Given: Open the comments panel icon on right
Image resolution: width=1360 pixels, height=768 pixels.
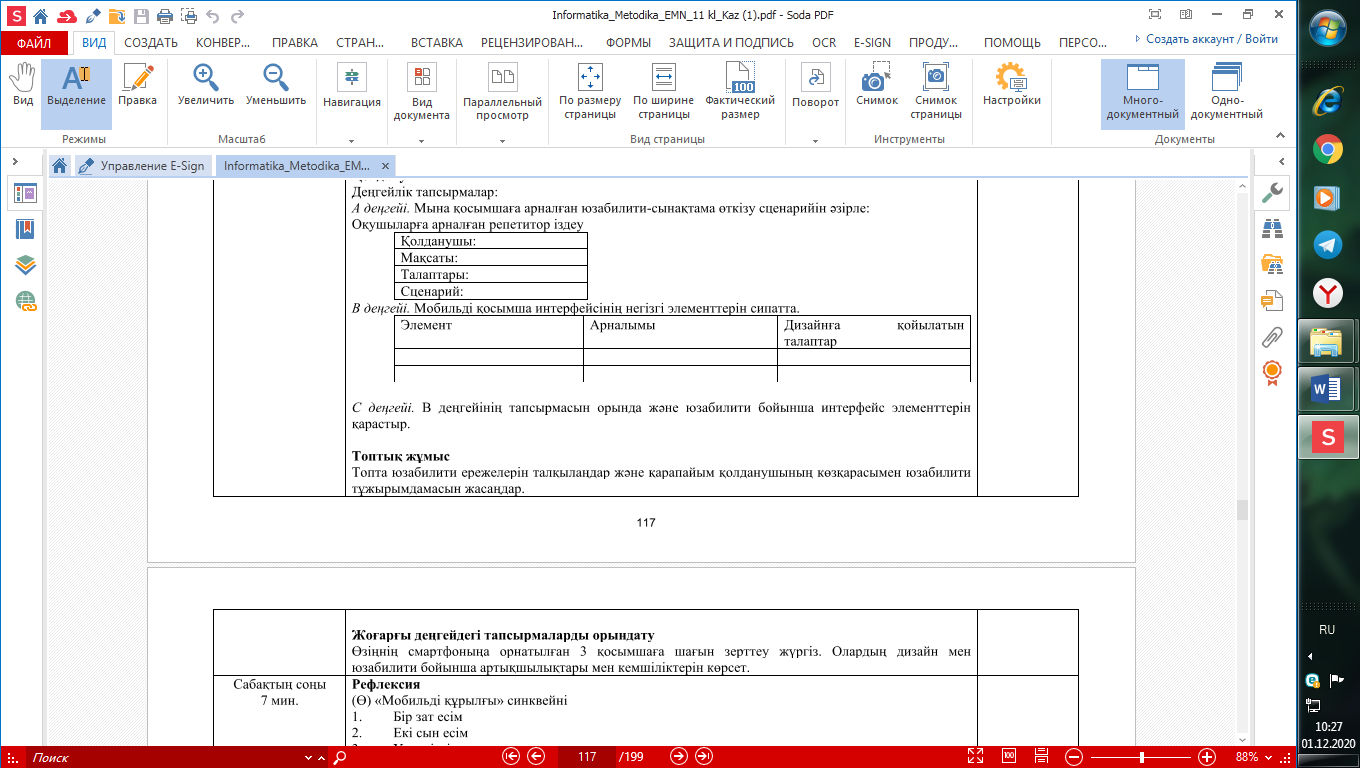Looking at the screenshot, I should coord(1272,300).
